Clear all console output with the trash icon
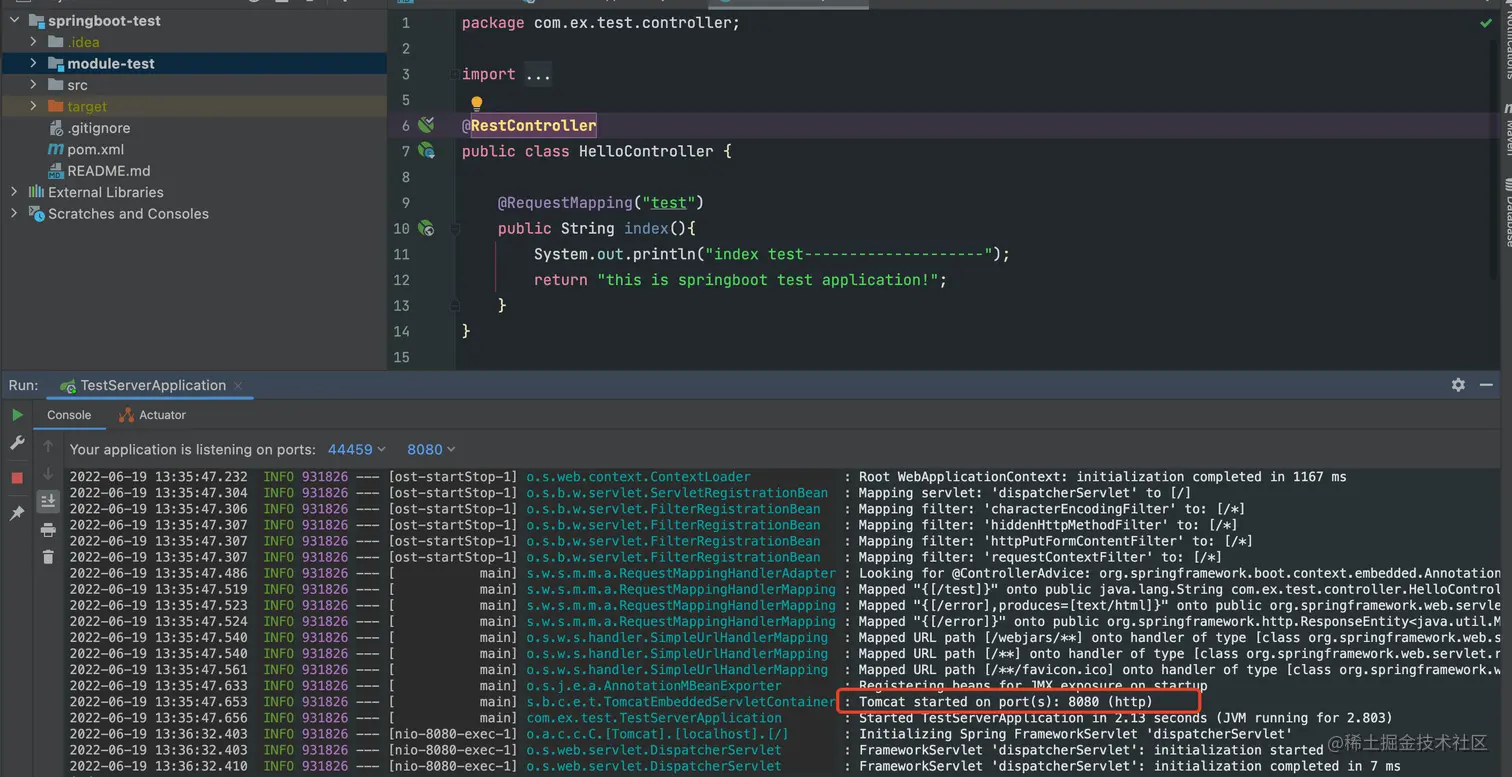Screen dimensions: 1512x777 click(x=48, y=557)
